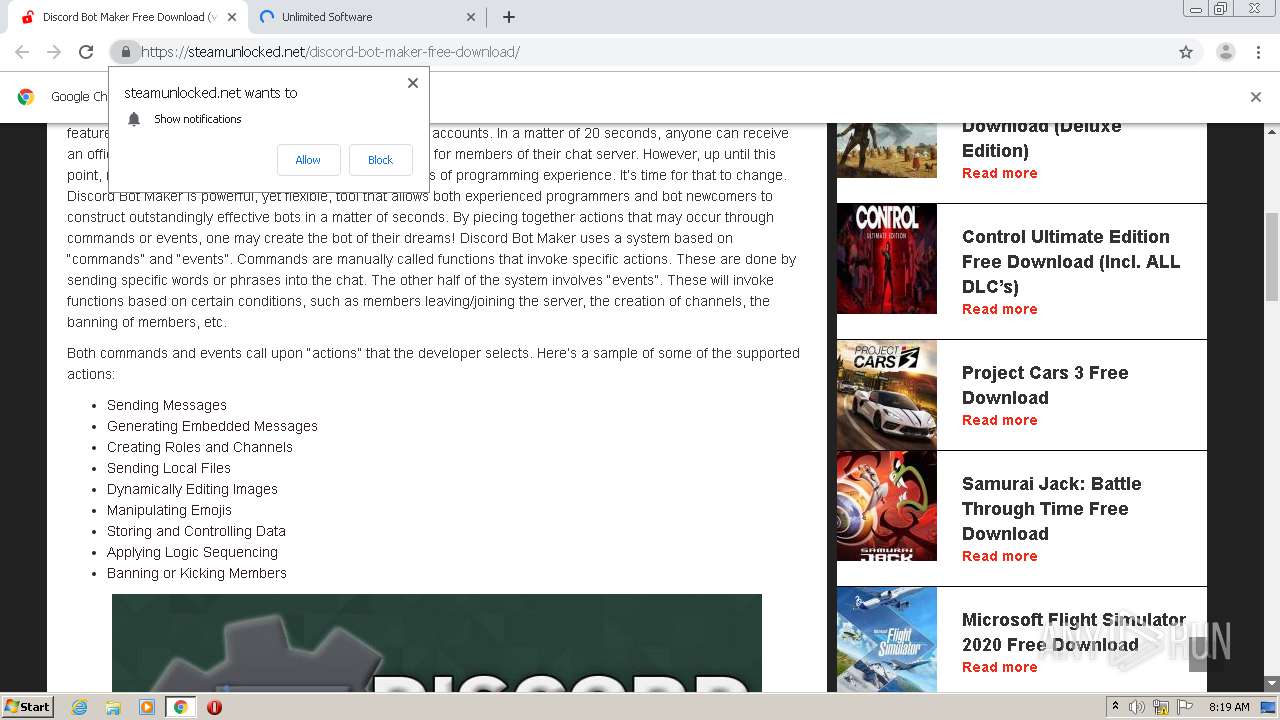Dismiss the notification permission popup

413,83
